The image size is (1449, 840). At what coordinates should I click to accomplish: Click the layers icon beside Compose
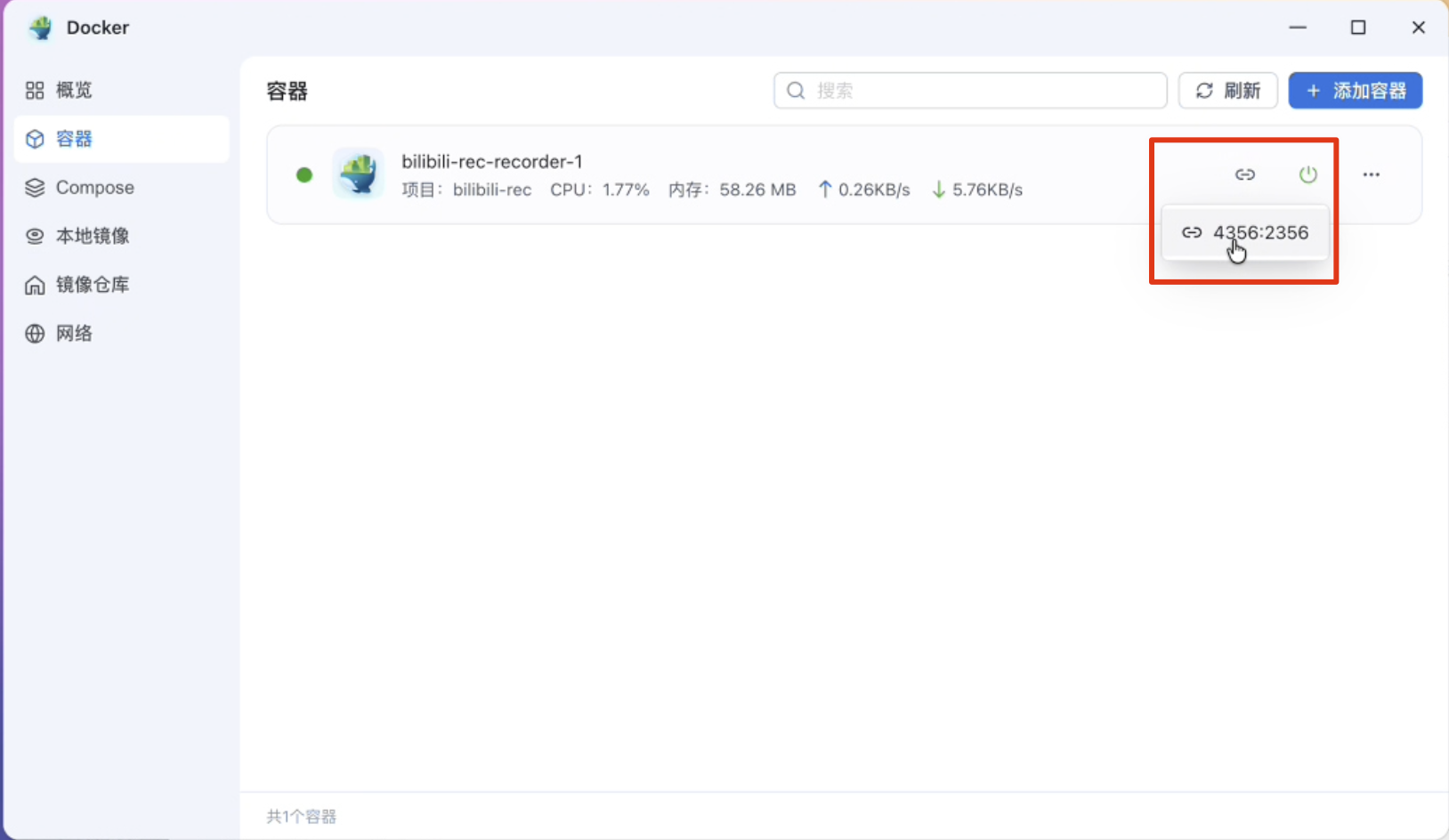coord(35,188)
